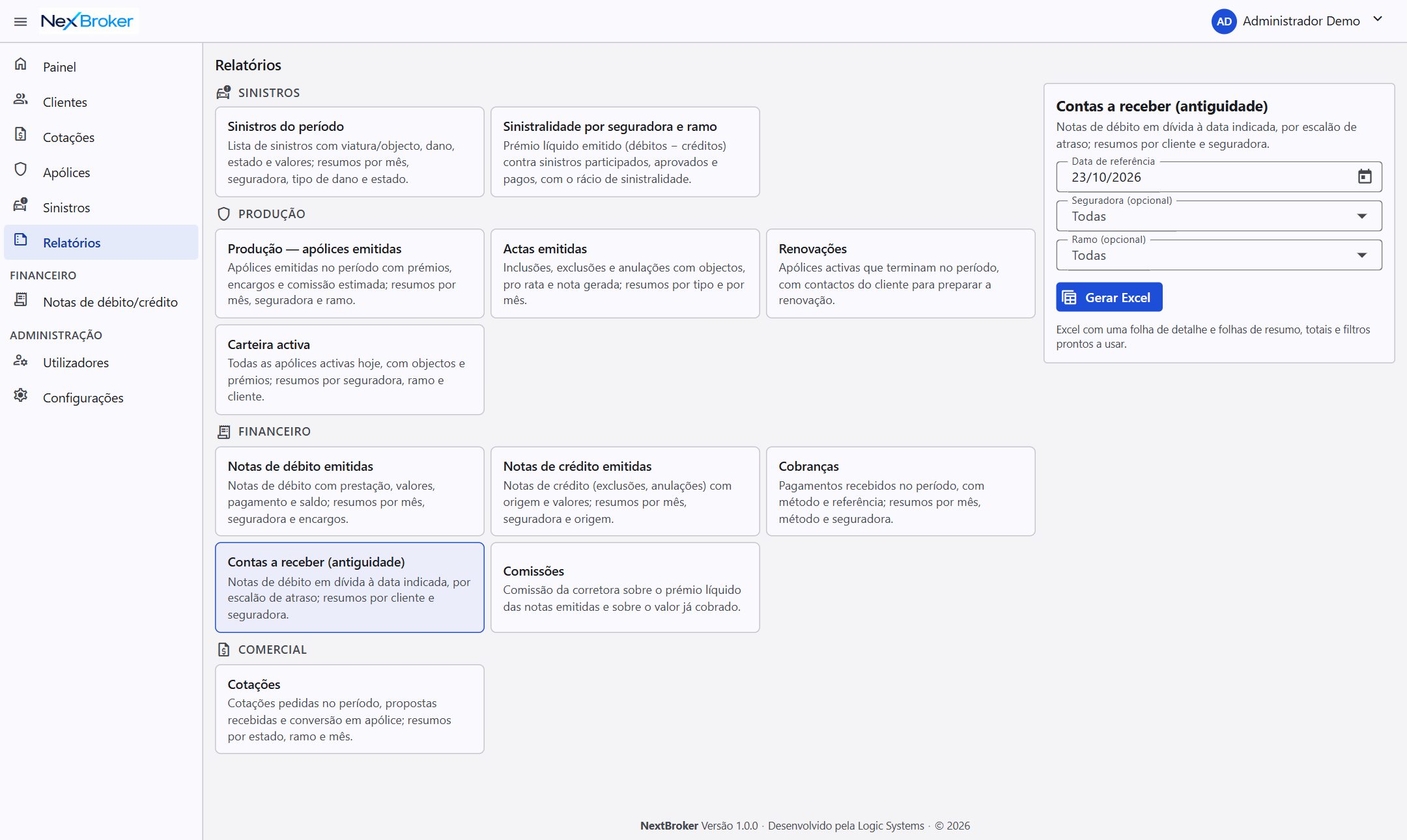This screenshot has height=840, width=1407.
Task: Click the Cotações document icon
Action: [x=21, y=134]
